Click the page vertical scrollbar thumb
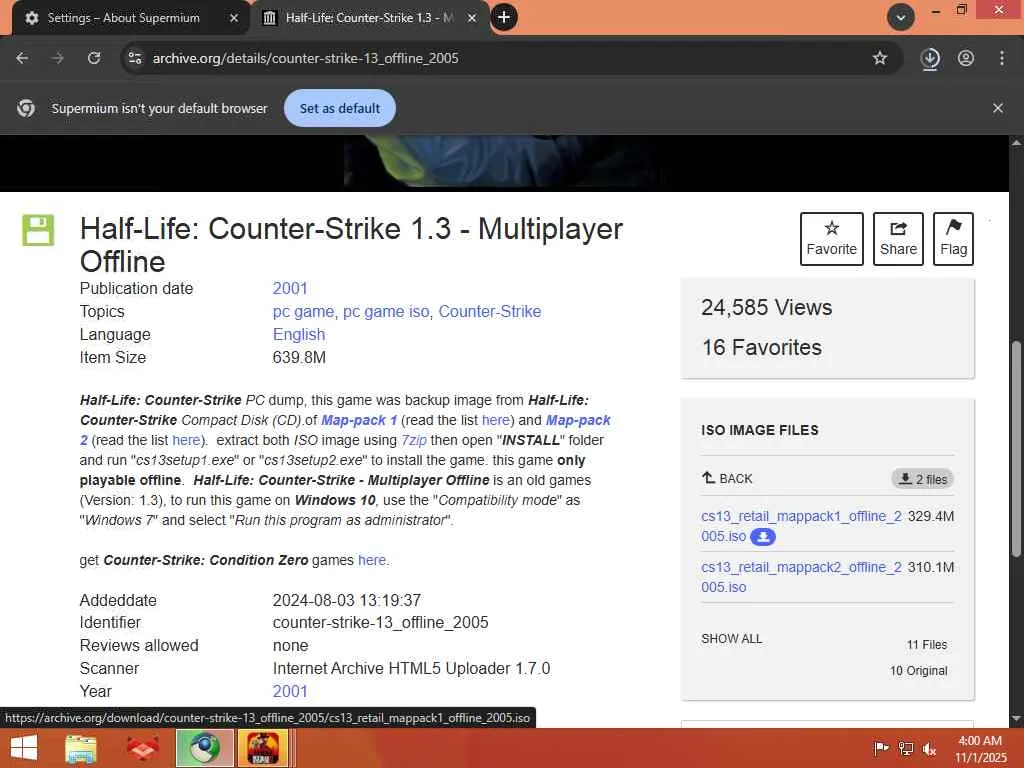The height and width of the screenshot is (768, 1024). [x=1016, y=449]
